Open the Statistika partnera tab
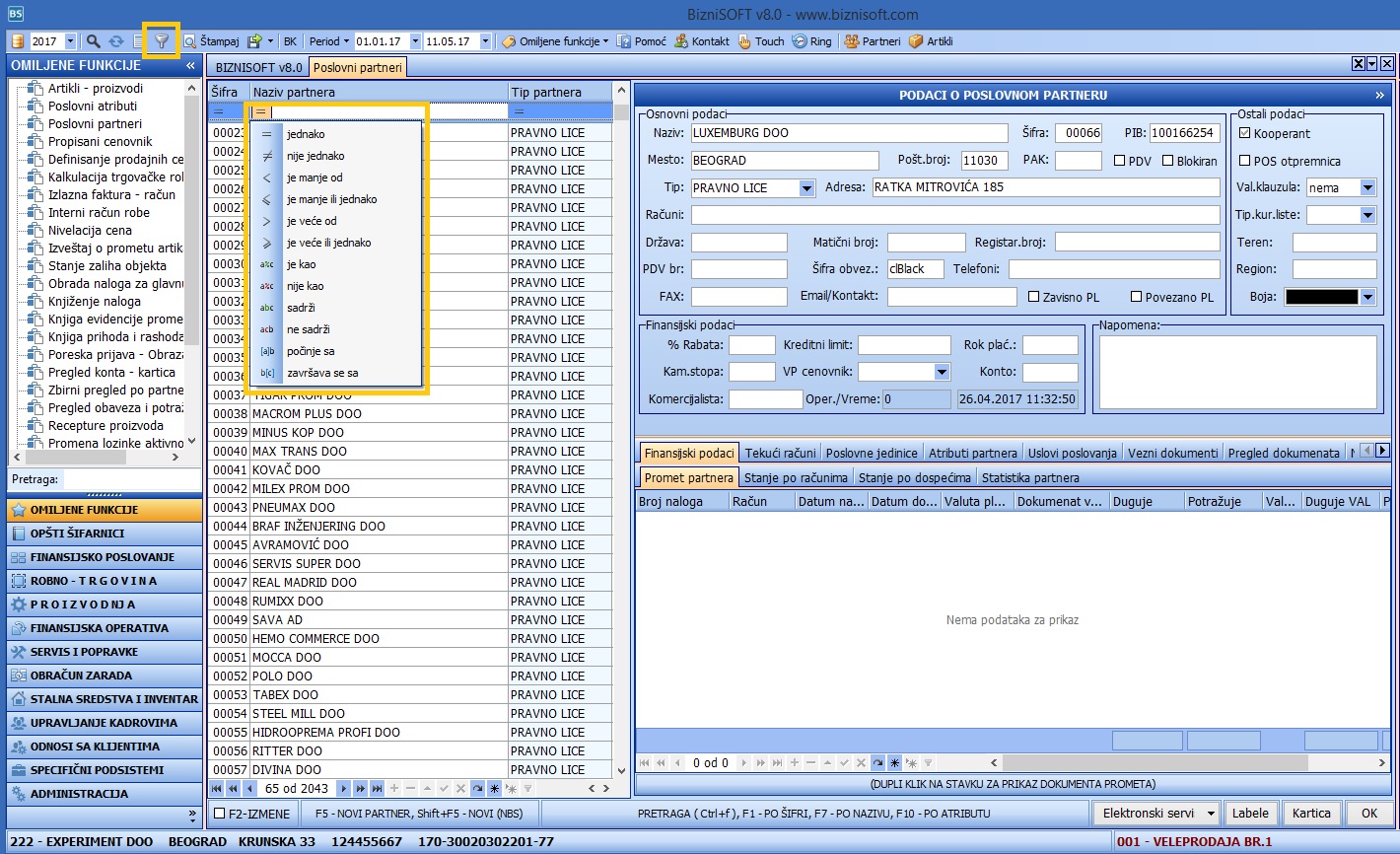 1030,477
